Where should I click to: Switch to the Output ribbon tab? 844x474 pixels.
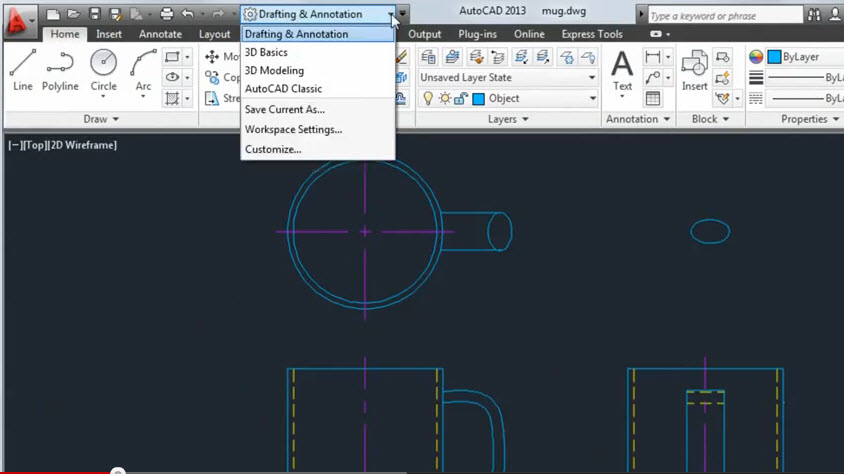point(424,34)
